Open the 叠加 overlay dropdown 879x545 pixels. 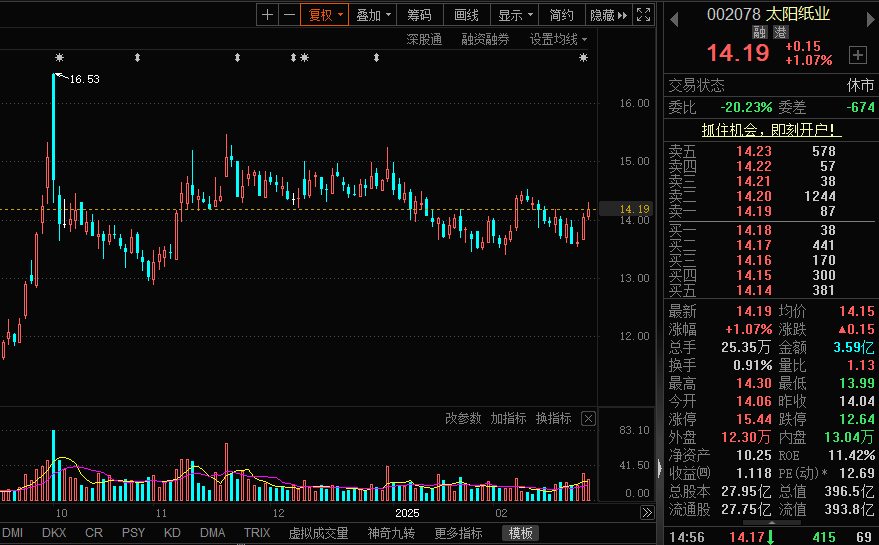coord(373,15)
